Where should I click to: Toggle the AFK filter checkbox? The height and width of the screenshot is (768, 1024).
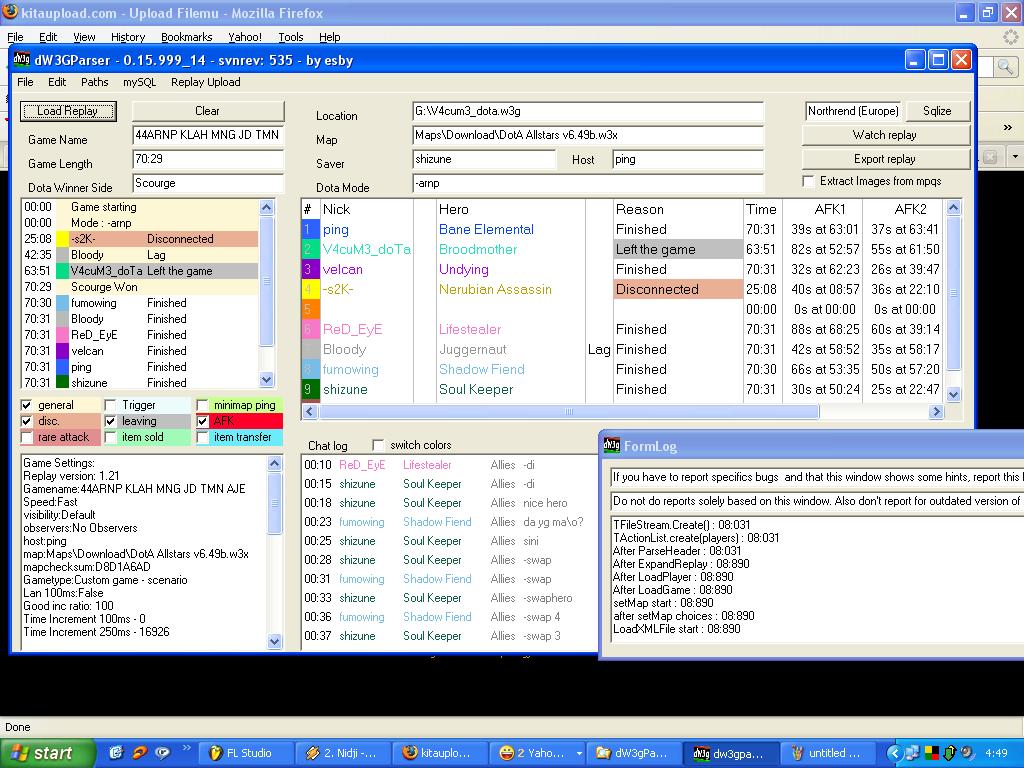point(202,421)
